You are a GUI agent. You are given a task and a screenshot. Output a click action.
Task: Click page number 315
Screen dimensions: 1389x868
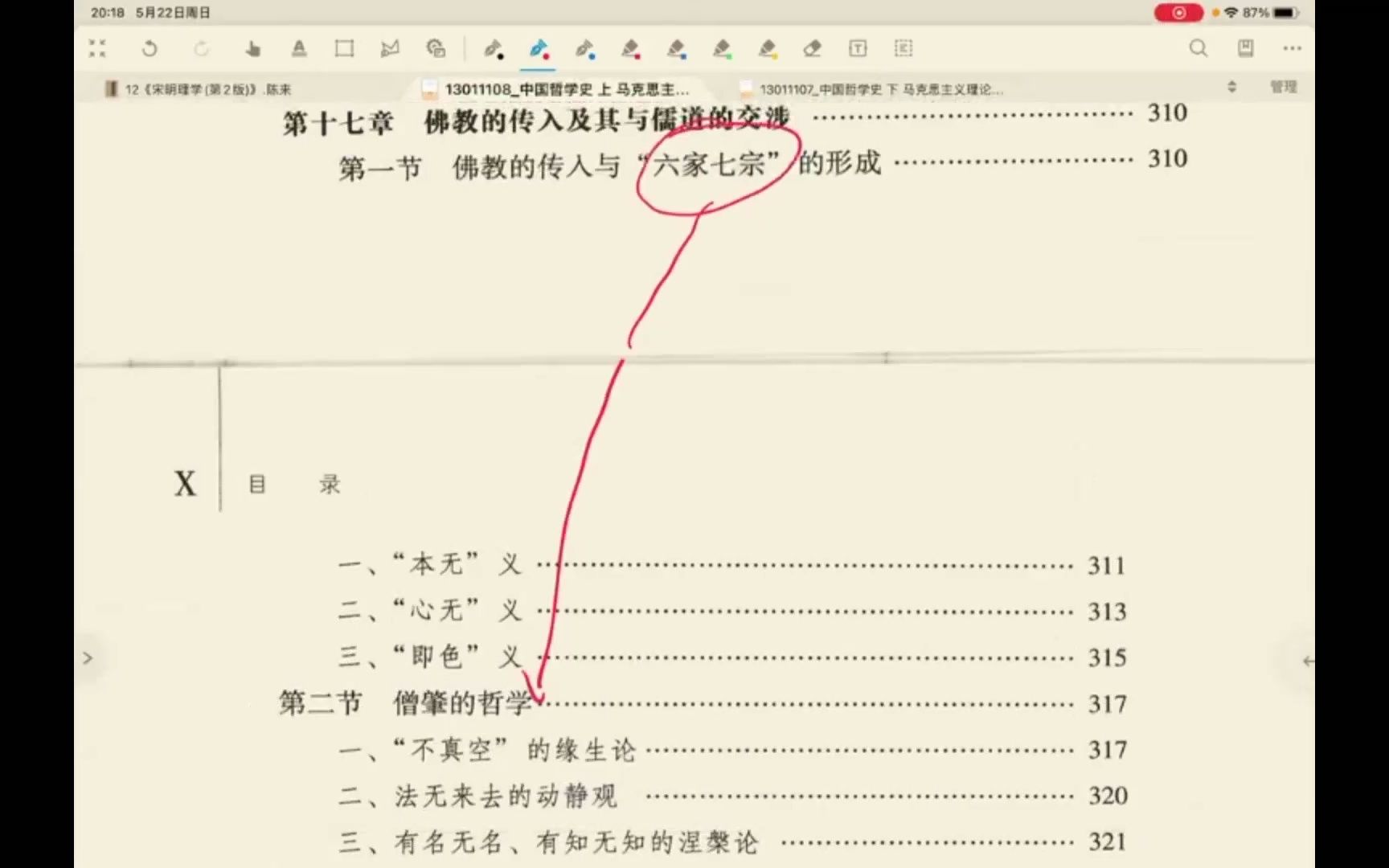[1107, 657]
